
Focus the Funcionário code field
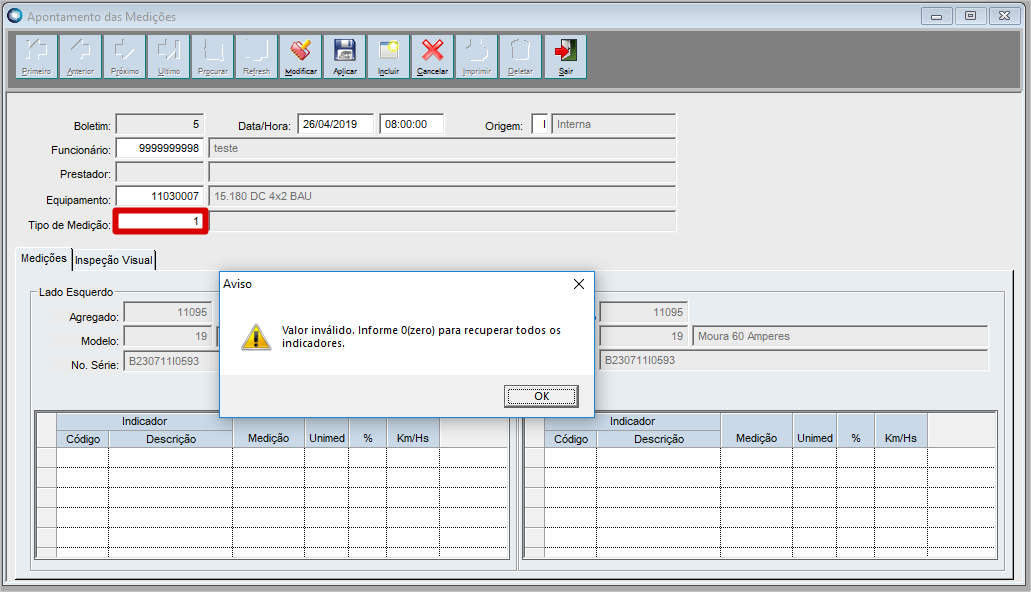click(160, 148)
